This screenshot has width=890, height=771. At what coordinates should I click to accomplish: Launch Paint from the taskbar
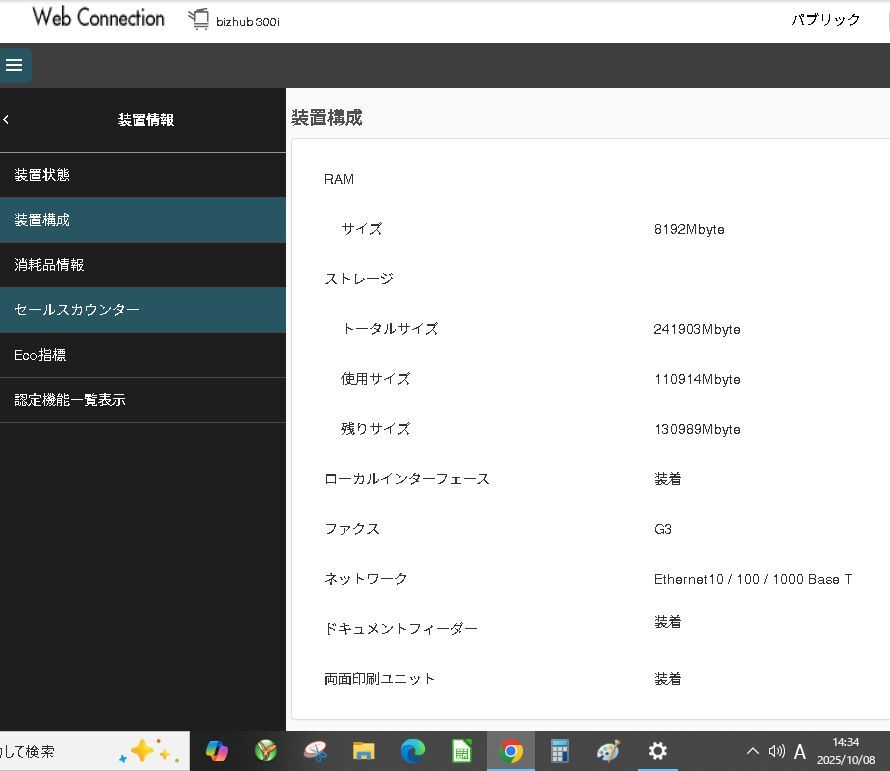coord(608,750)
